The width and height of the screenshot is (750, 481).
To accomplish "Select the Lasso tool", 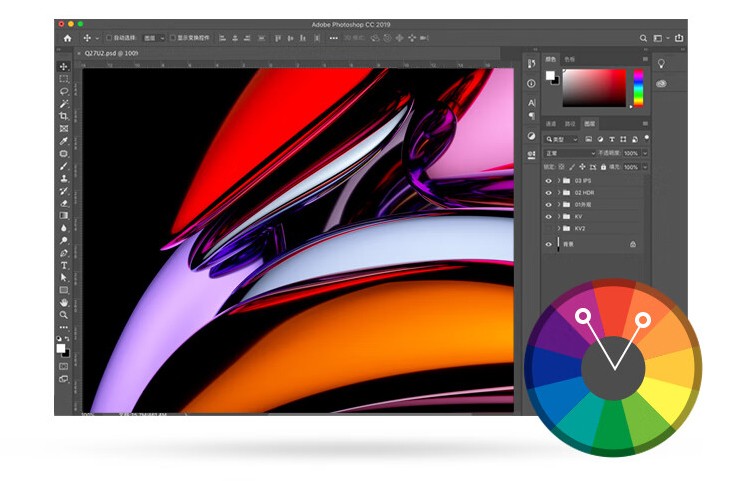I will click(x=64, y=91).
